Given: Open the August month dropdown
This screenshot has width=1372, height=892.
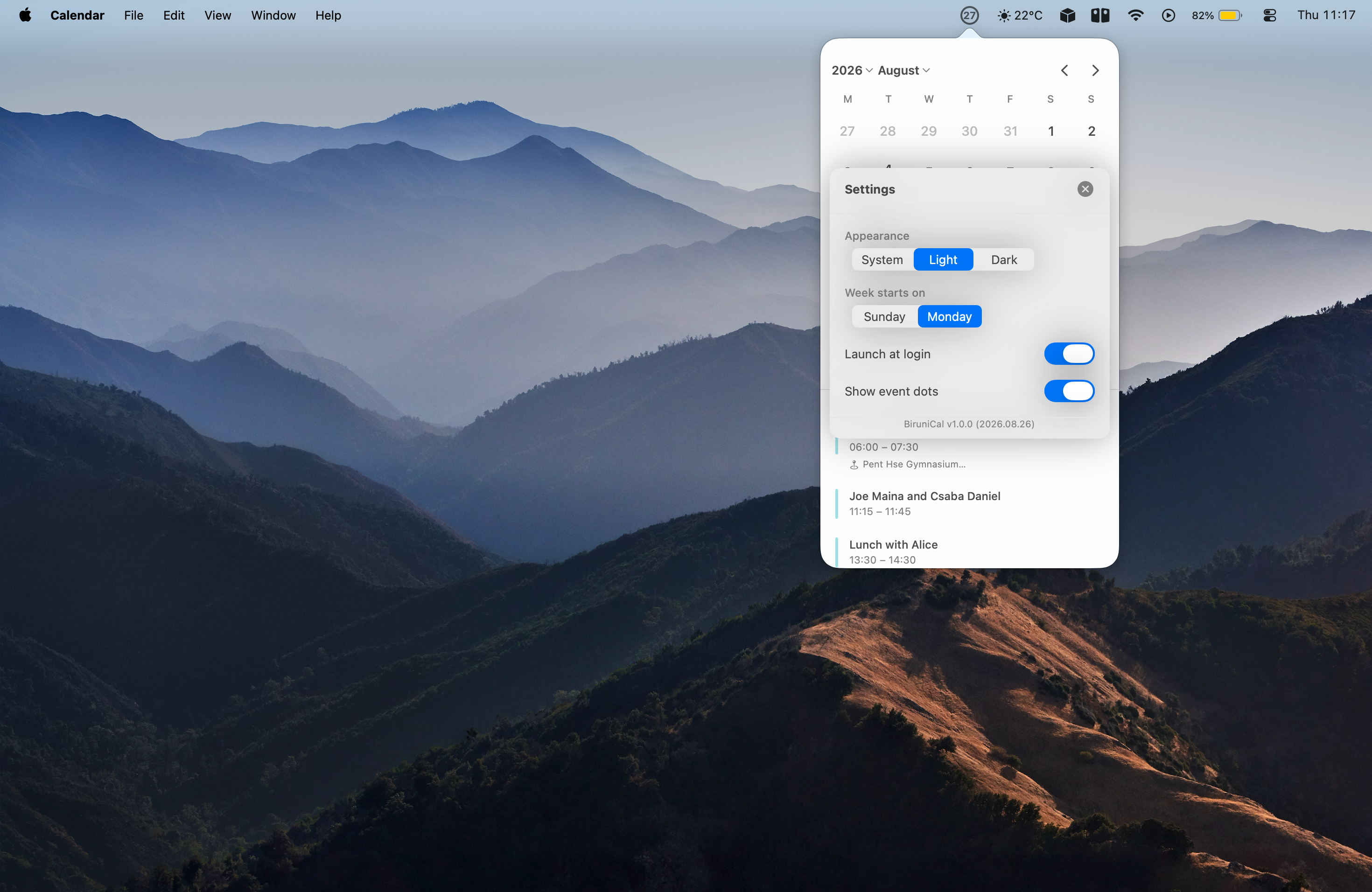Looking at the screenshot, I should (903, 70).
